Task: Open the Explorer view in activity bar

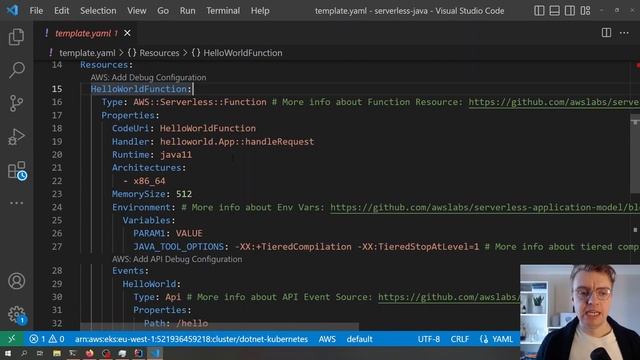Action: pos(16,37)
